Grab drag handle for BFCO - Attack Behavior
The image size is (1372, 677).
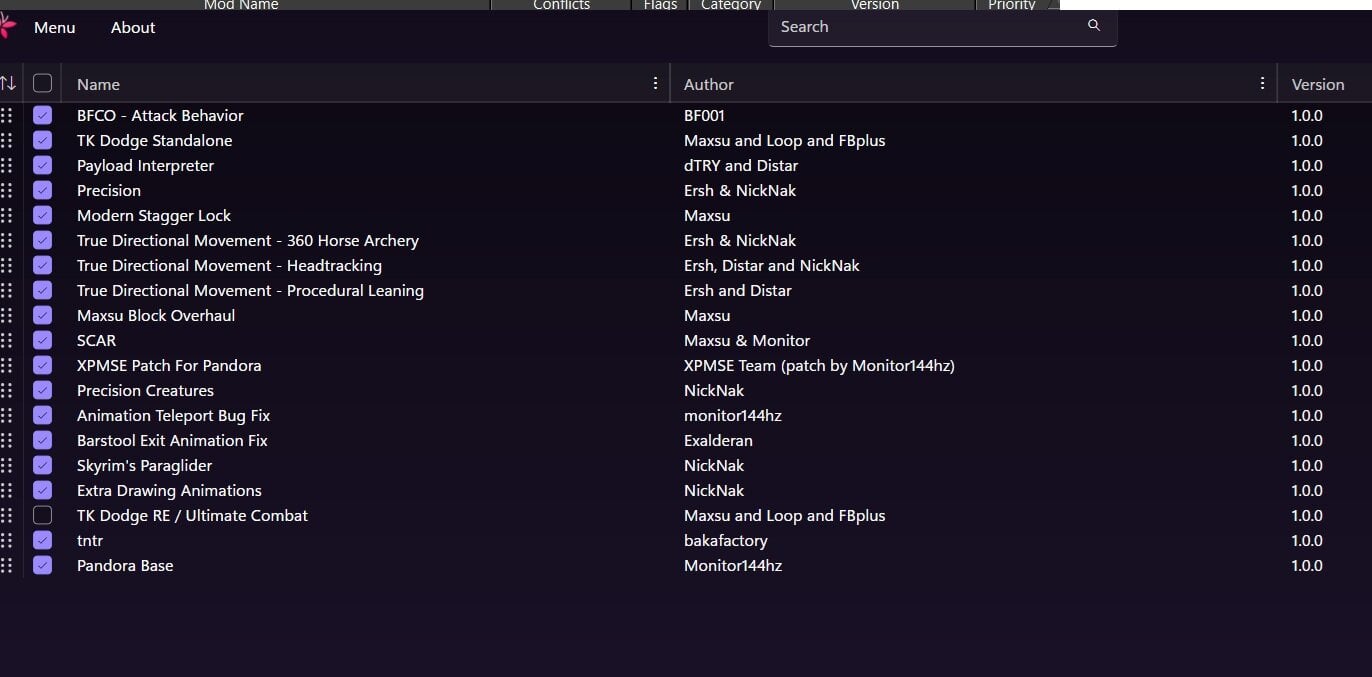7,115
